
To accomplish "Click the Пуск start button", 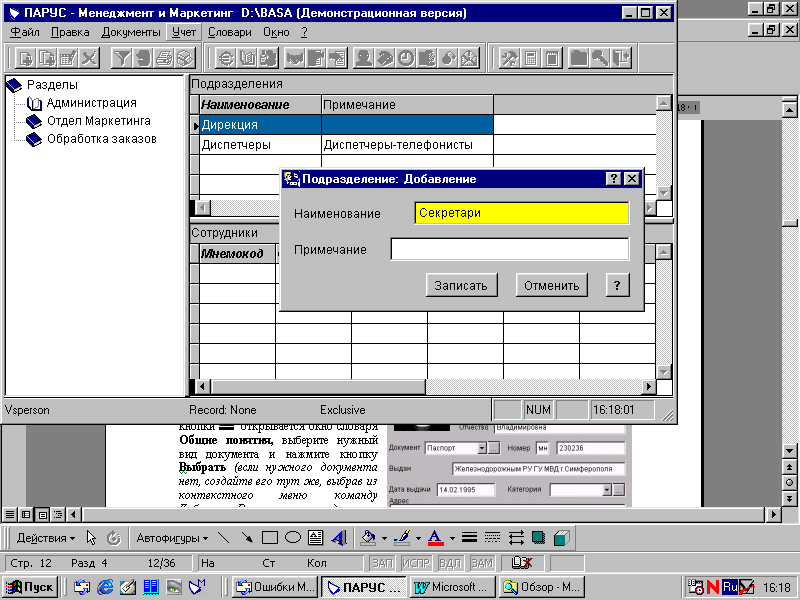I will click(x=31, y=587).
